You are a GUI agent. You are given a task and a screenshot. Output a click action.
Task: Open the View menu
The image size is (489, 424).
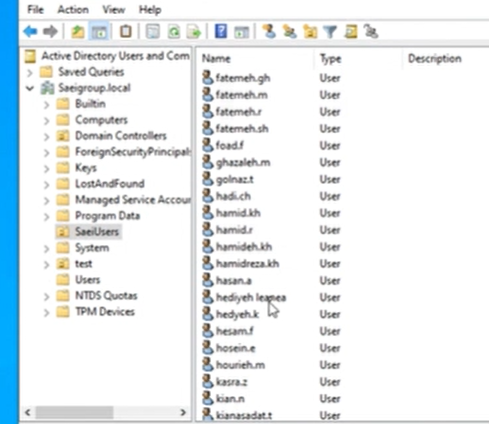(x=114, y=9)
